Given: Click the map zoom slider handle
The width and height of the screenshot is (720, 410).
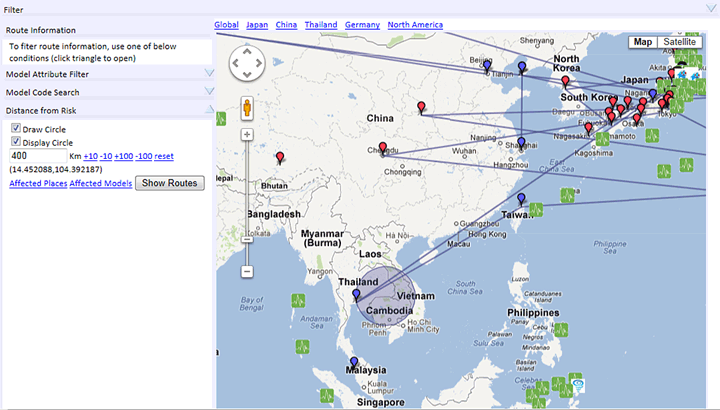Looking at the screenshot, I should point(247,238).
